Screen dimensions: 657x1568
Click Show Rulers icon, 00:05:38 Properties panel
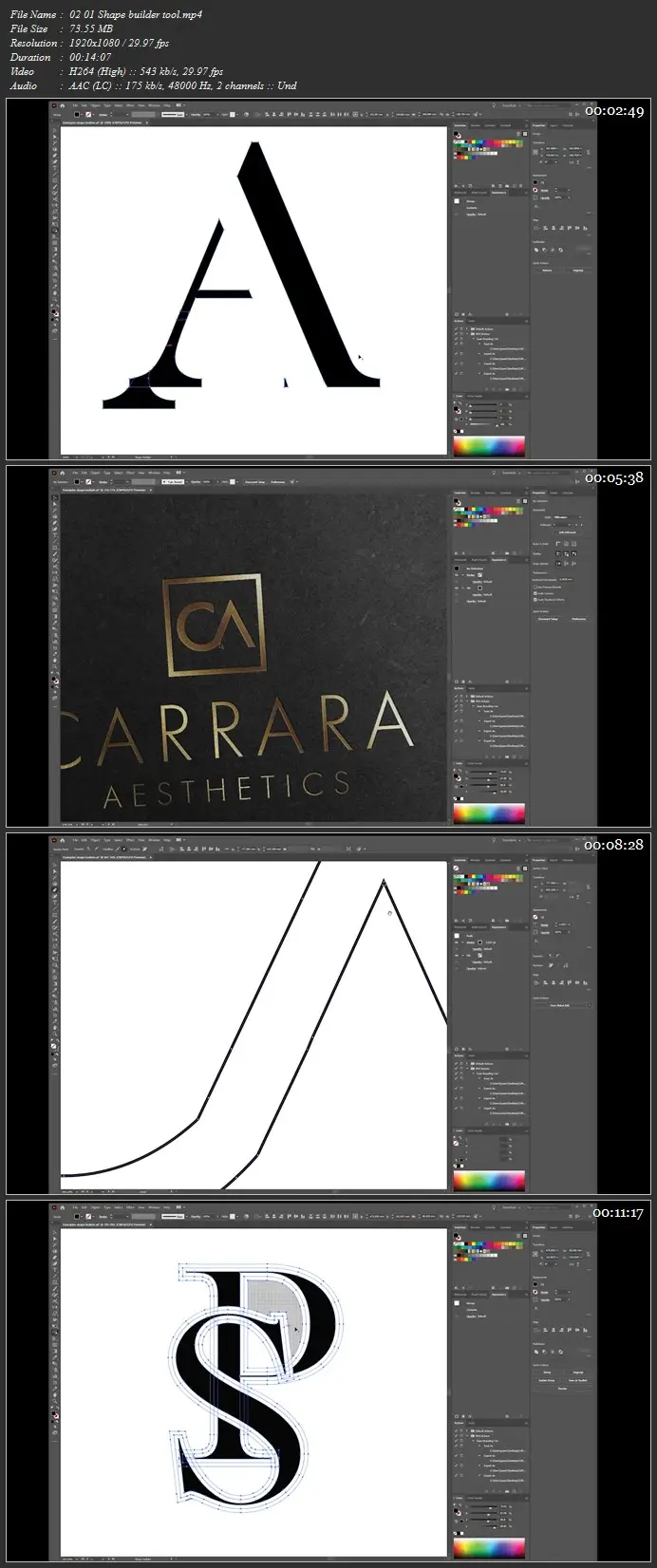(x=558, y=544)
